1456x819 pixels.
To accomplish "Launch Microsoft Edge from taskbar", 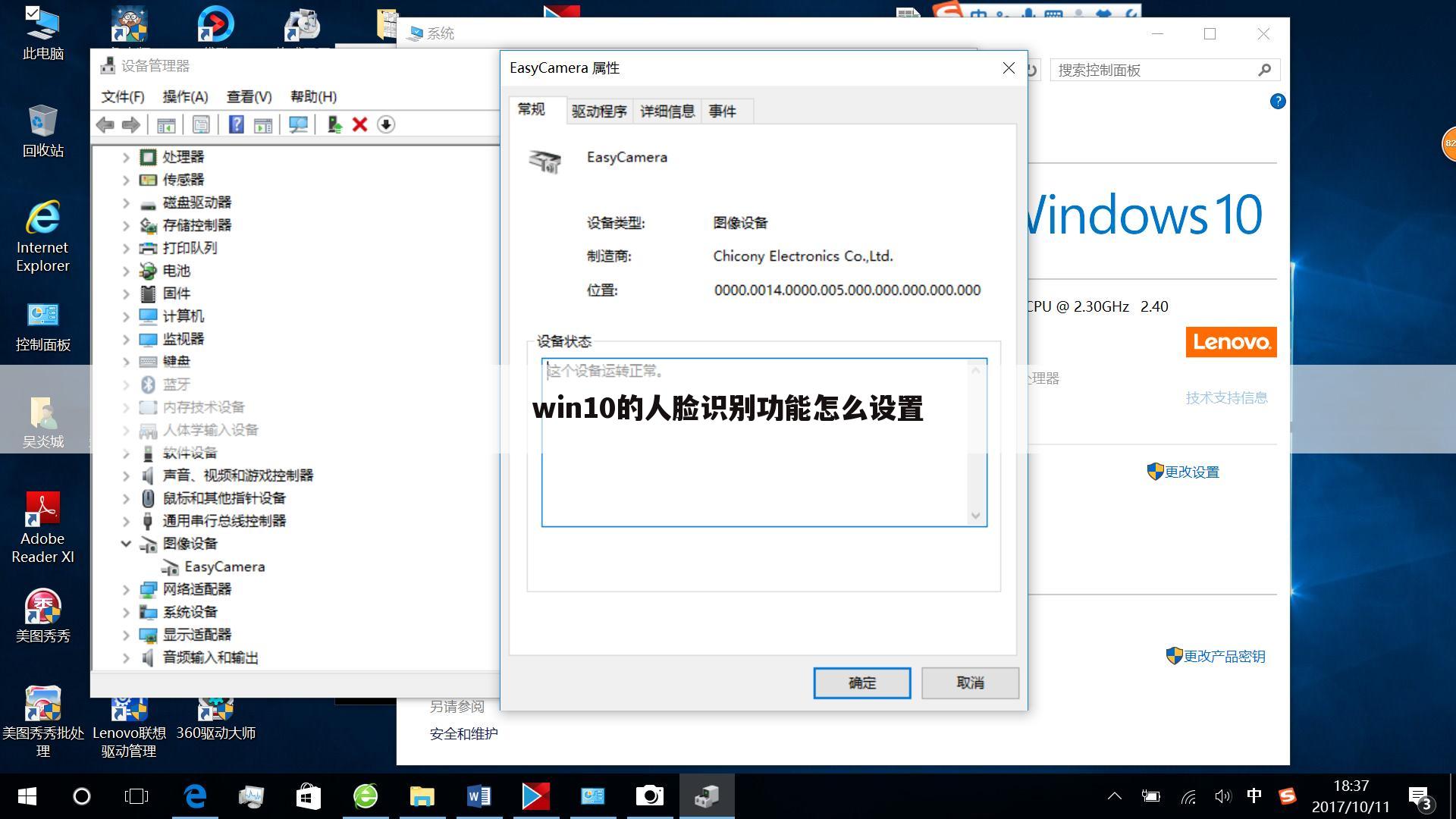I will pyautogui.click(x=196, y=796).
